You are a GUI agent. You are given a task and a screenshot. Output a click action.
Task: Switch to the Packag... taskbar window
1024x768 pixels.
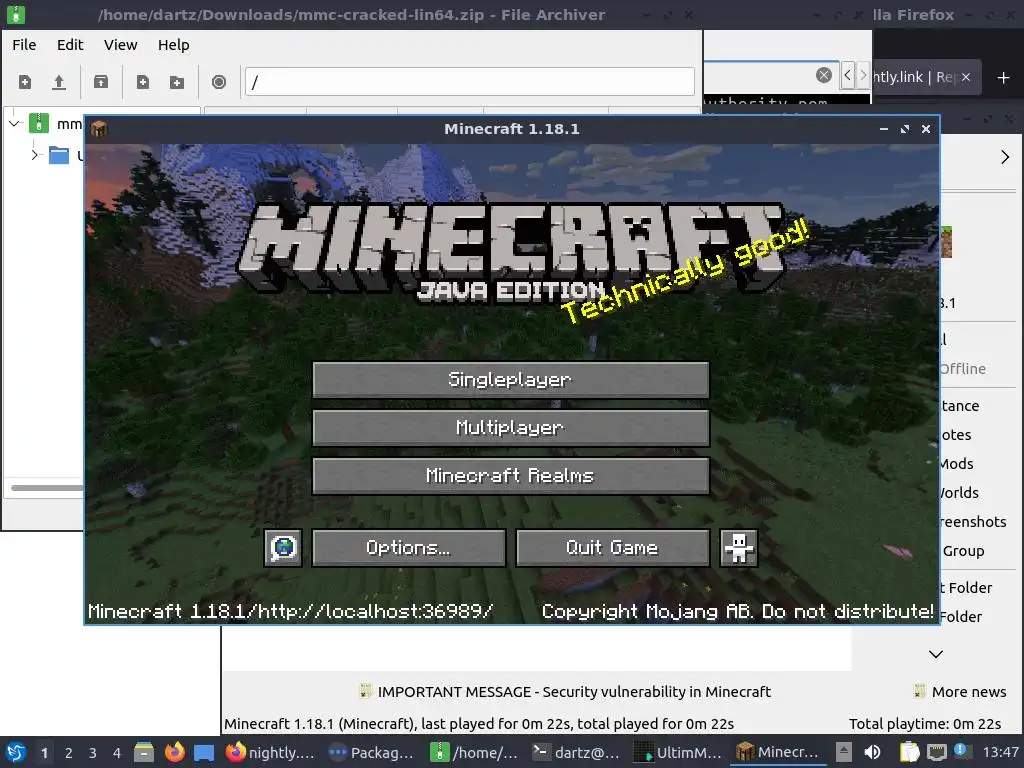(x=371, y=752)
